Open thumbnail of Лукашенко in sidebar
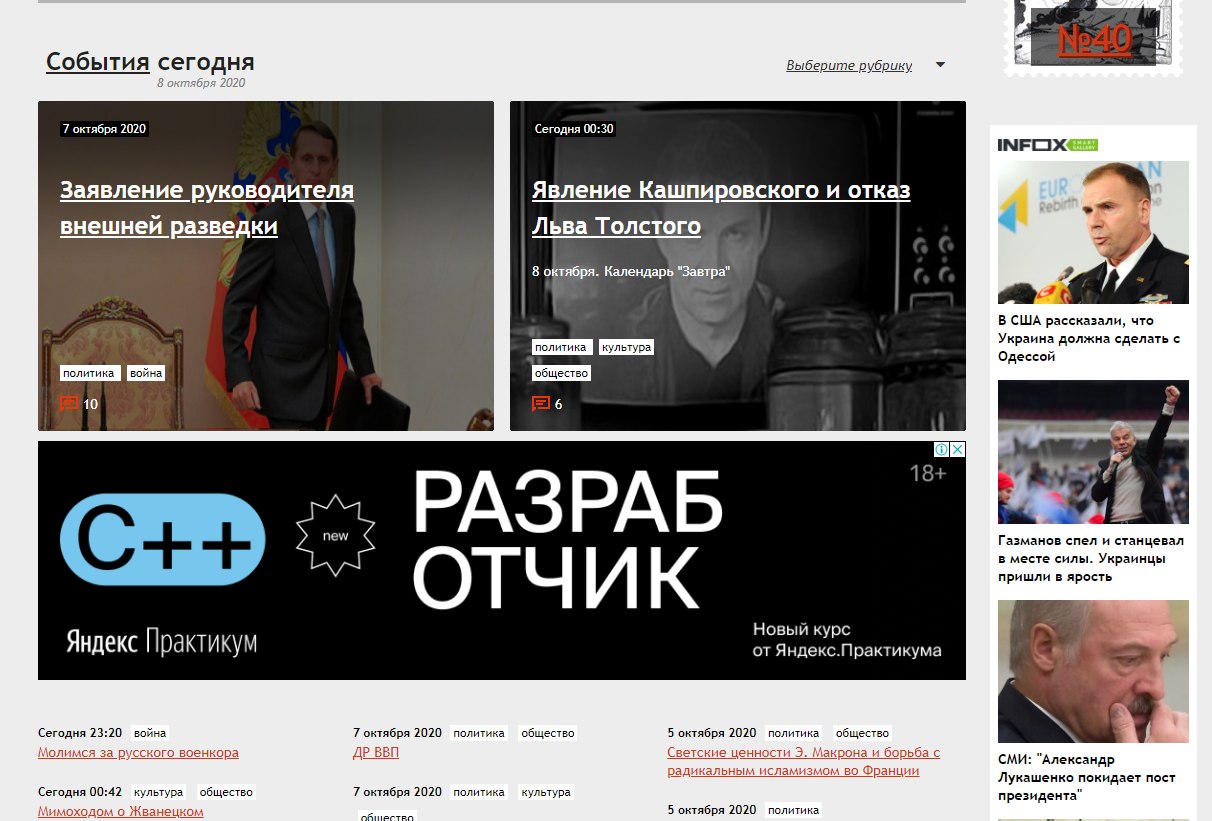Viewport: 1212px width, 821px height. 1093,671
